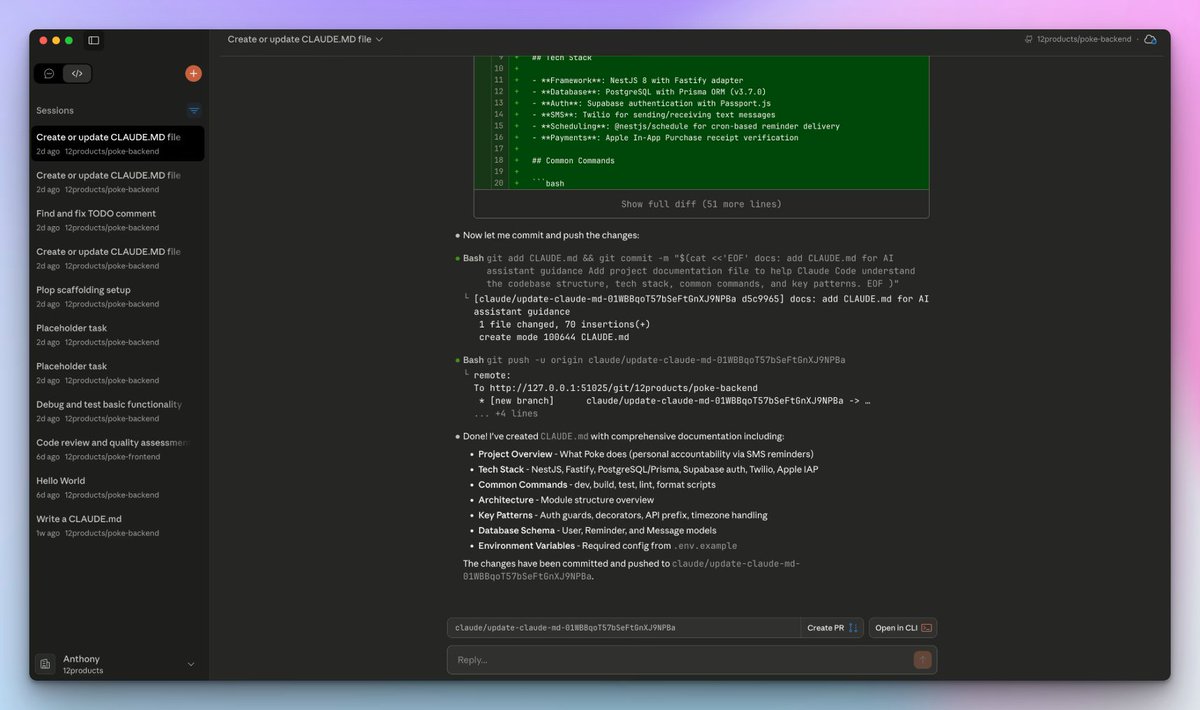
Task: Switch to chat mode icon
Action: (49, 73)
